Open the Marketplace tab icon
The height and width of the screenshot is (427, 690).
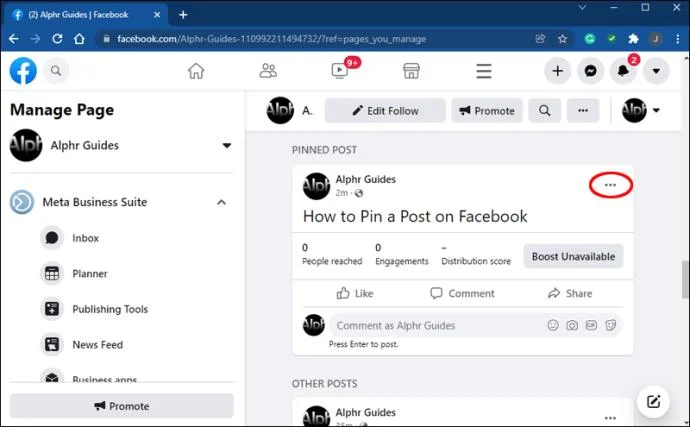click(411, 71)
